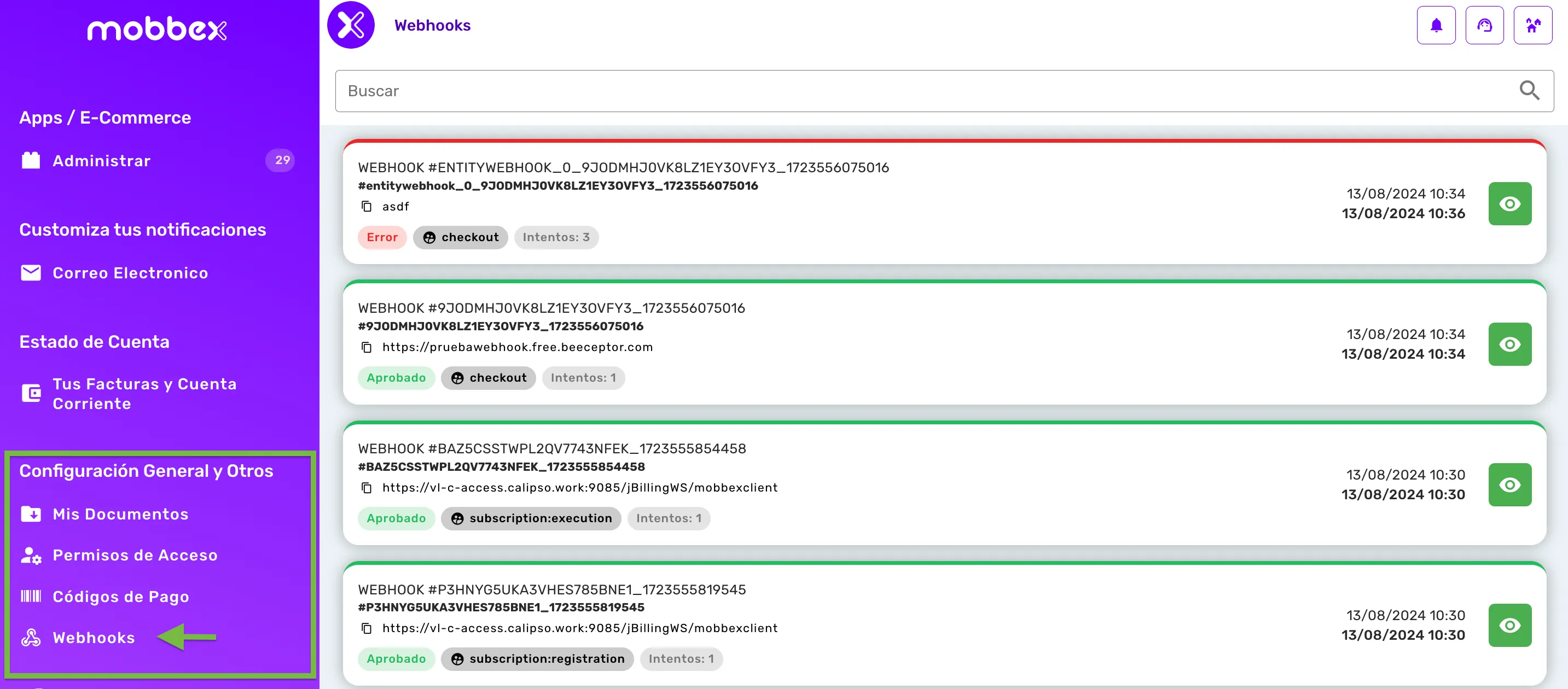Viewport: 1568px width, 689px height.
Task: Click the Códigos de Pago barcode icon
Action: (x=31, y=596)
